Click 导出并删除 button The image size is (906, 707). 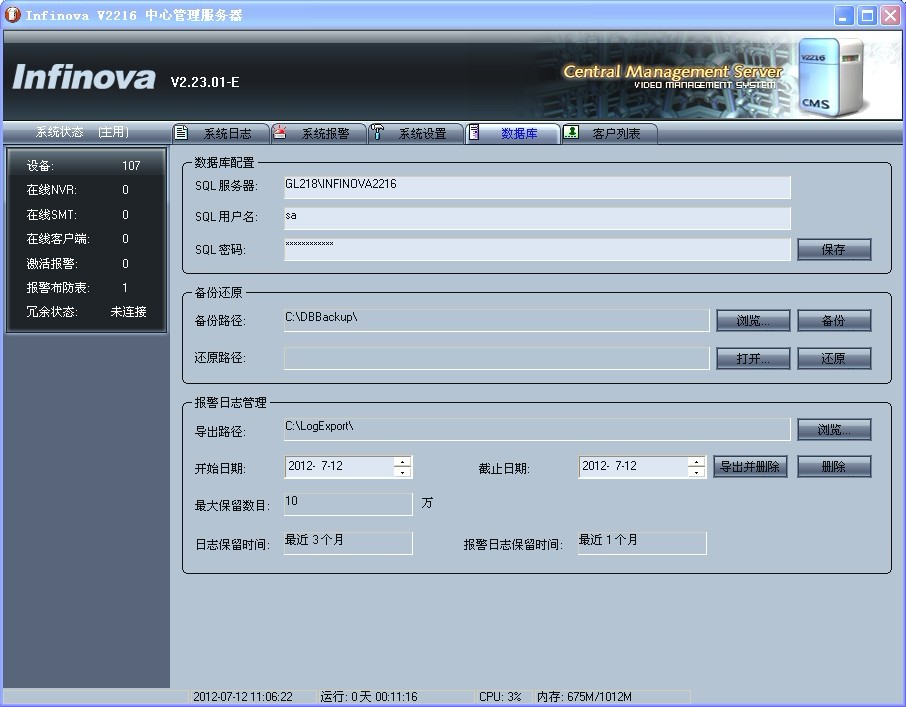point(750,467)
